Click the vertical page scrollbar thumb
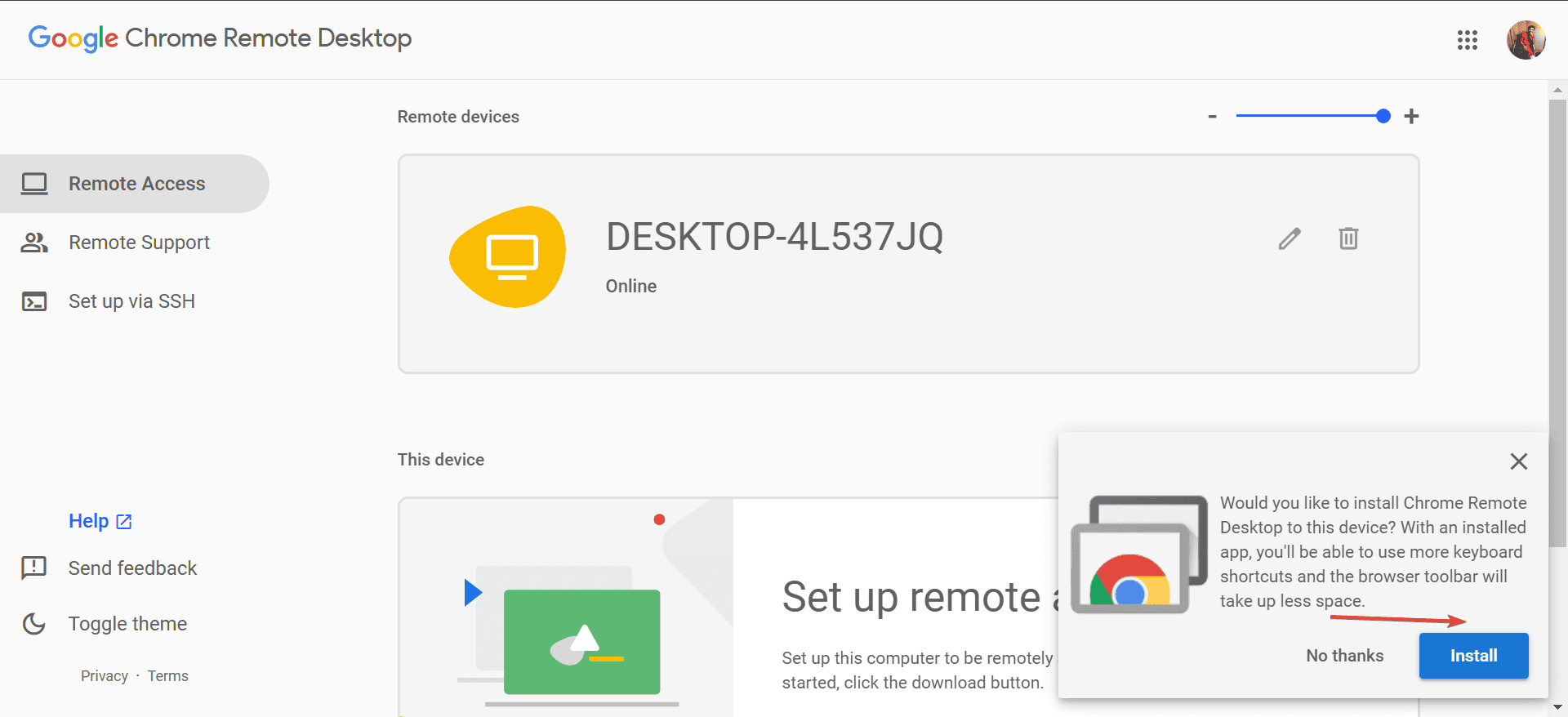 [1557, 323]
